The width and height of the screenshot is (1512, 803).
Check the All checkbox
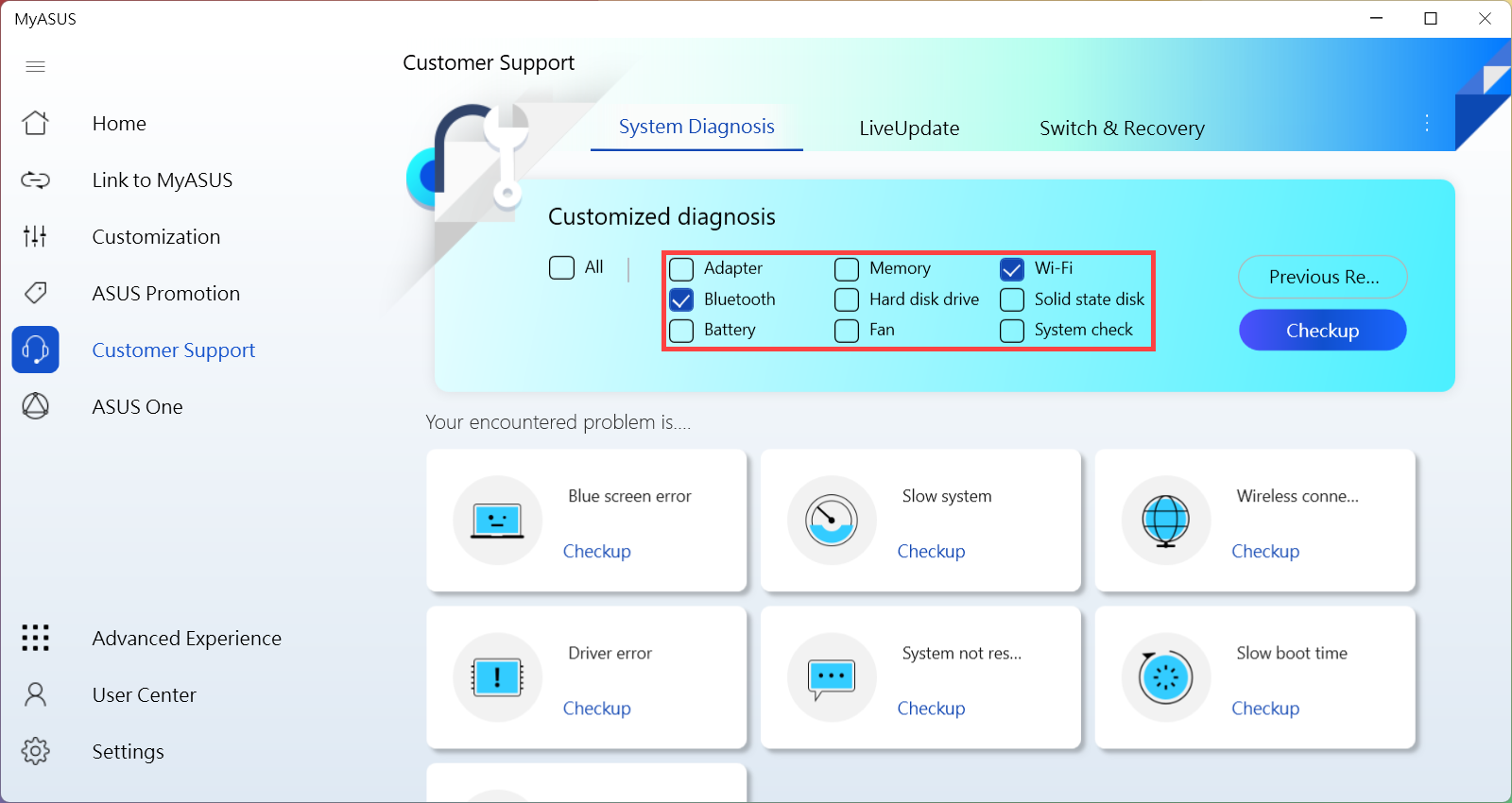(x=561, y=267)
